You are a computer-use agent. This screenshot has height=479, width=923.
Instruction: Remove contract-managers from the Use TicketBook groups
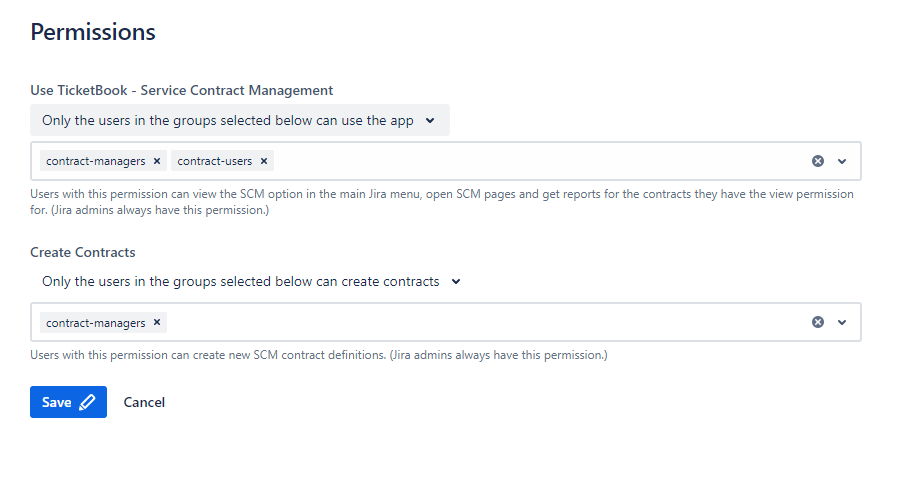tap(157, 161)
